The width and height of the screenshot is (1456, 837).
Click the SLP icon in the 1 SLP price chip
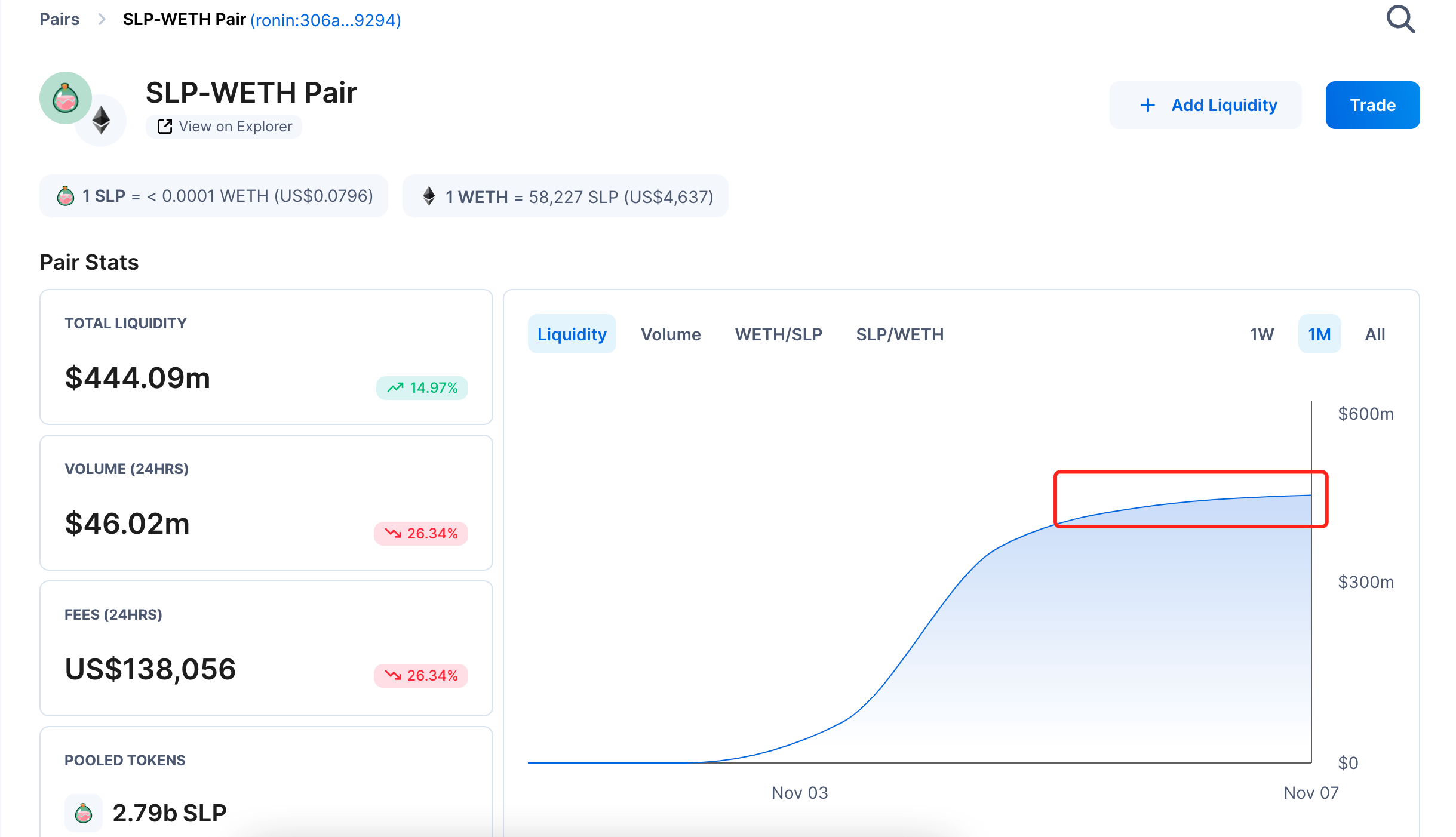[x=66, y=196]
